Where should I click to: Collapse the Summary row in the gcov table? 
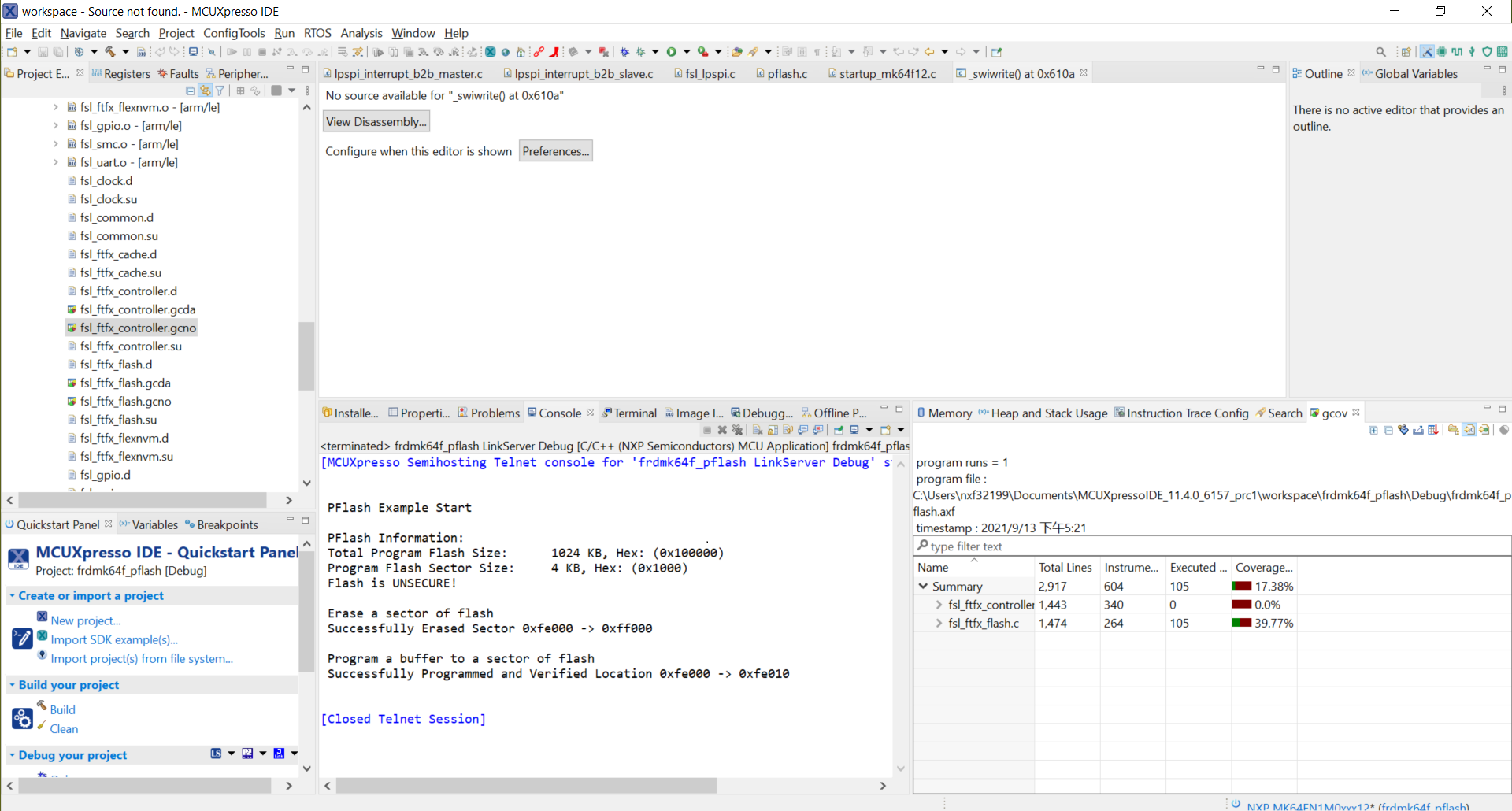pos(923,586)
